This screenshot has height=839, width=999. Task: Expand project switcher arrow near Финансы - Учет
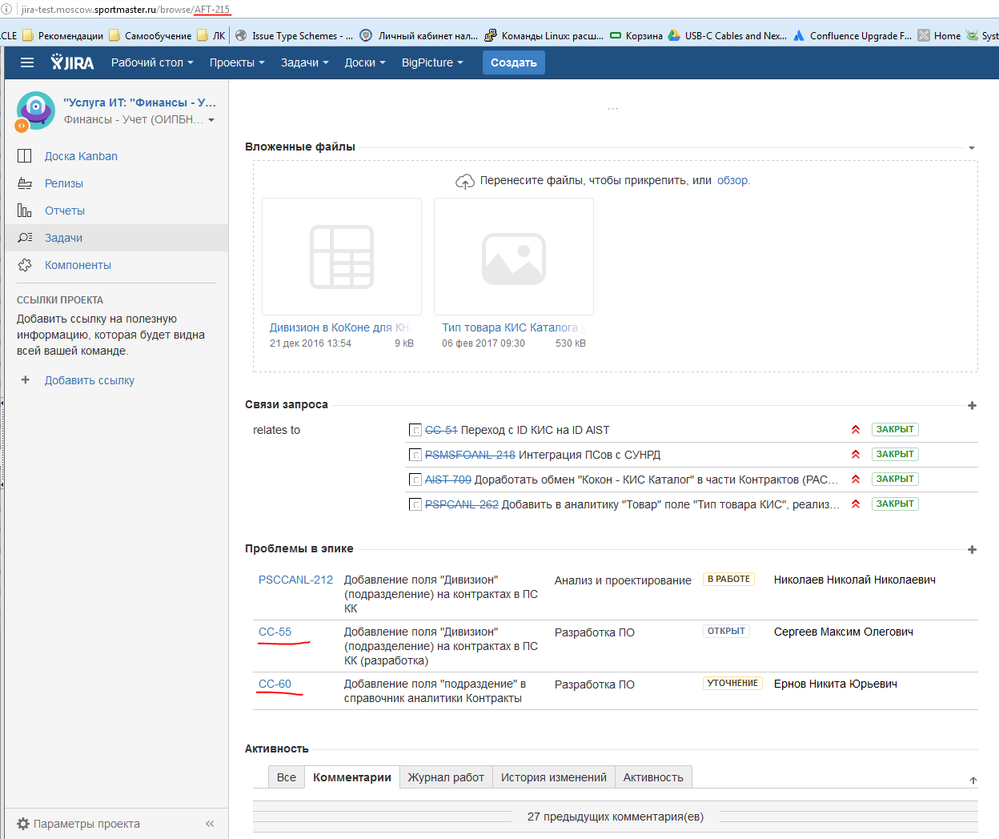(212, 120)
